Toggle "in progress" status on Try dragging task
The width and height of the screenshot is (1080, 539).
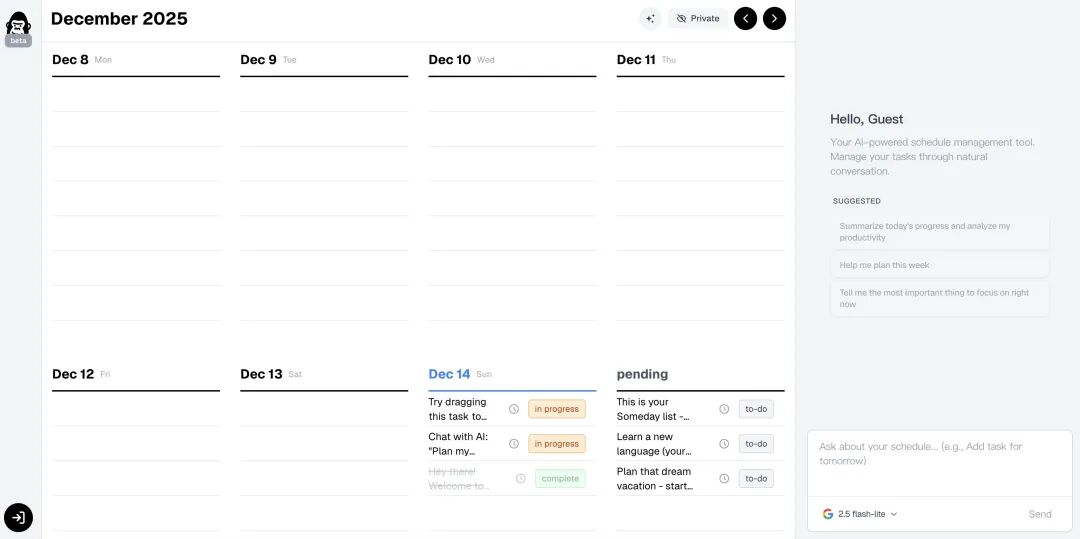(x=557, y=409)
